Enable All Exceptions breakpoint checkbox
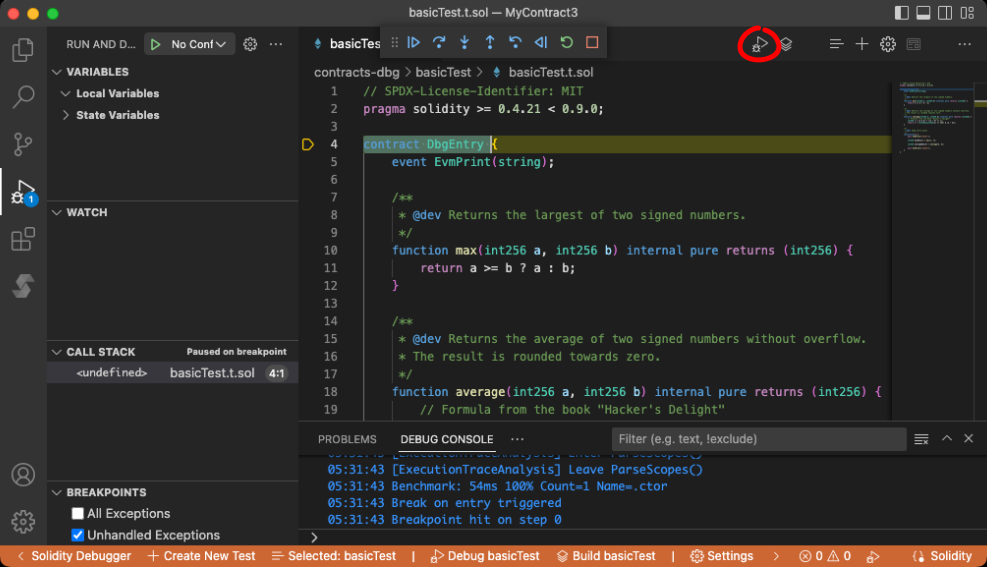 pos(78,514)
